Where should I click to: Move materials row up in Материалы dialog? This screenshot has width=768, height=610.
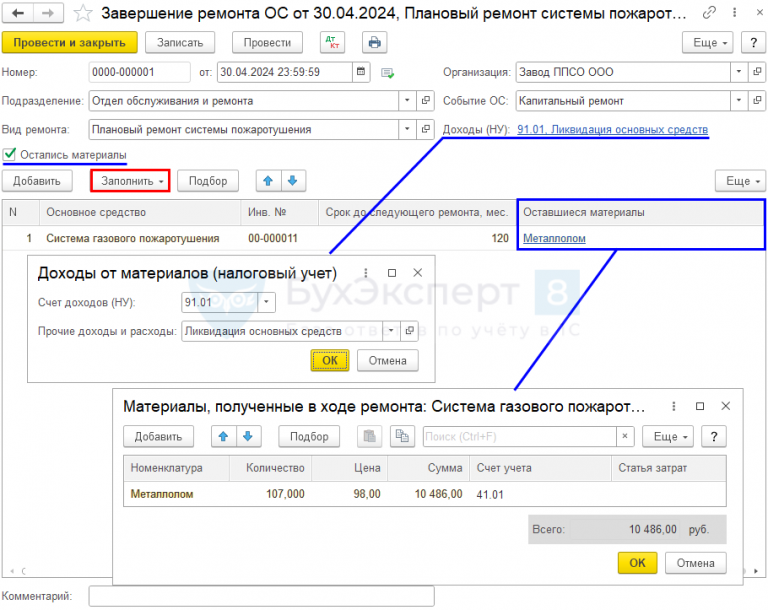click(x=224, y=437)
